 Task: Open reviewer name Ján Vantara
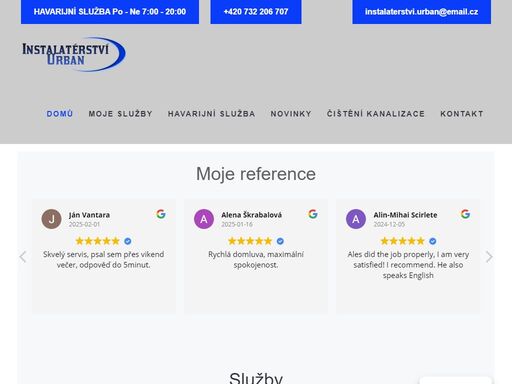(89, 215)
